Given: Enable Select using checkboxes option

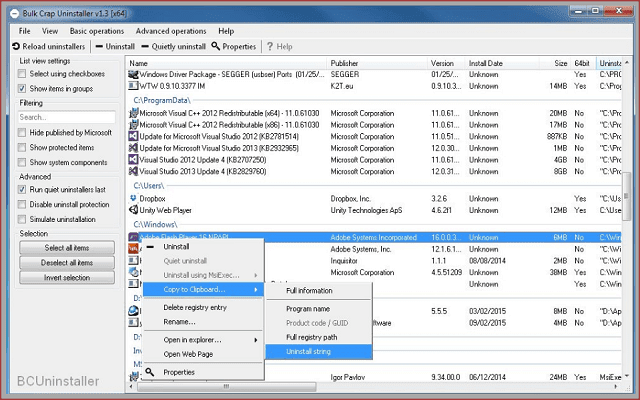Looking at the screenshot, I should (x=24, y=74).
